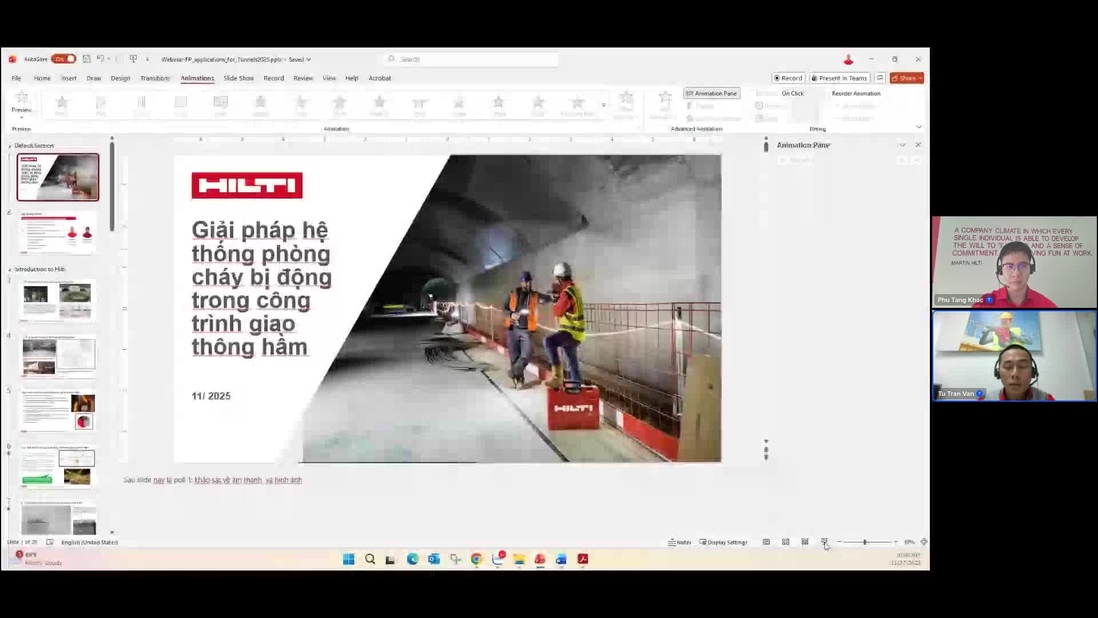Click the Save icon in title bar

(x=86, y=59)
